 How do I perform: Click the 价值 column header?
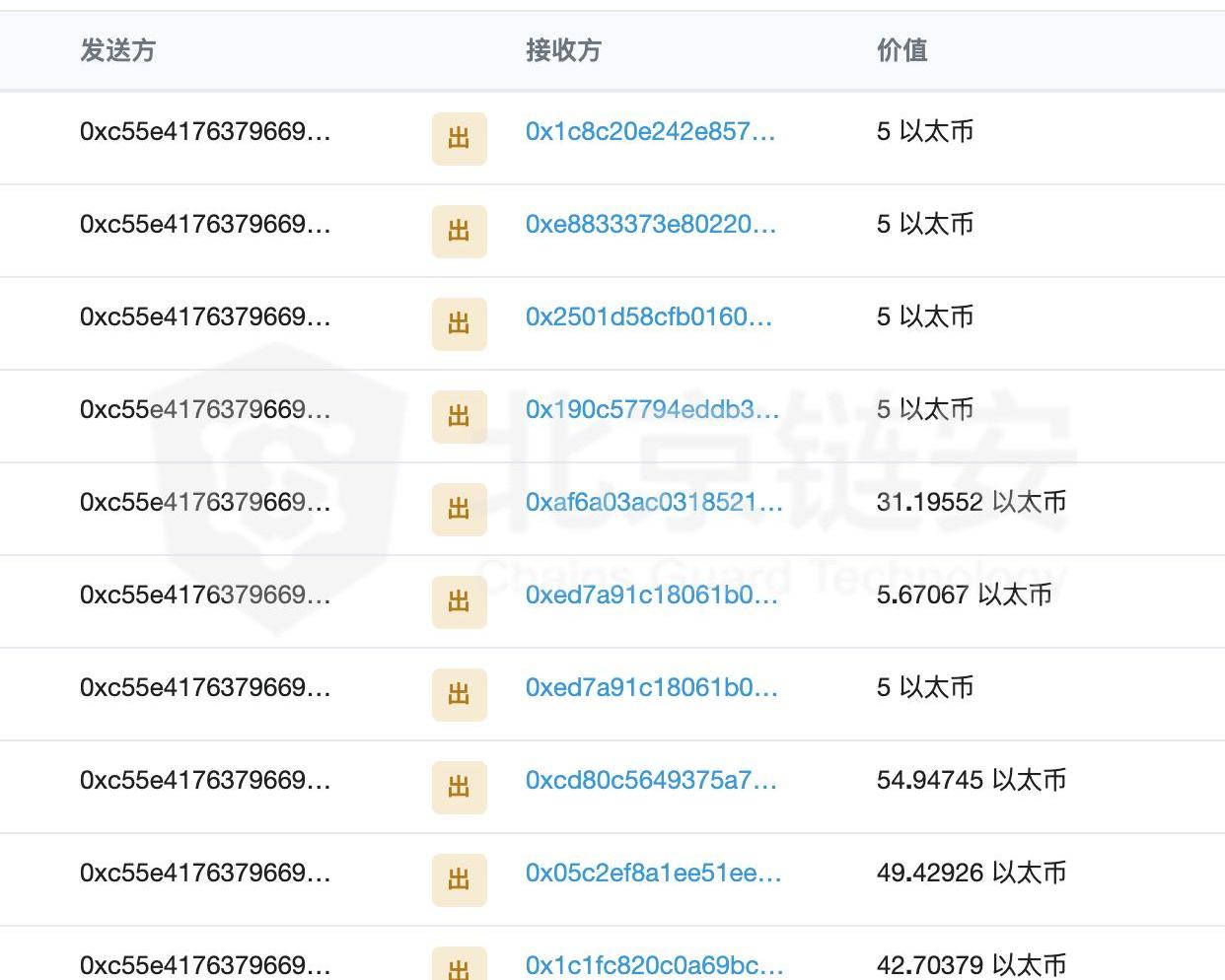click(901, 50)
